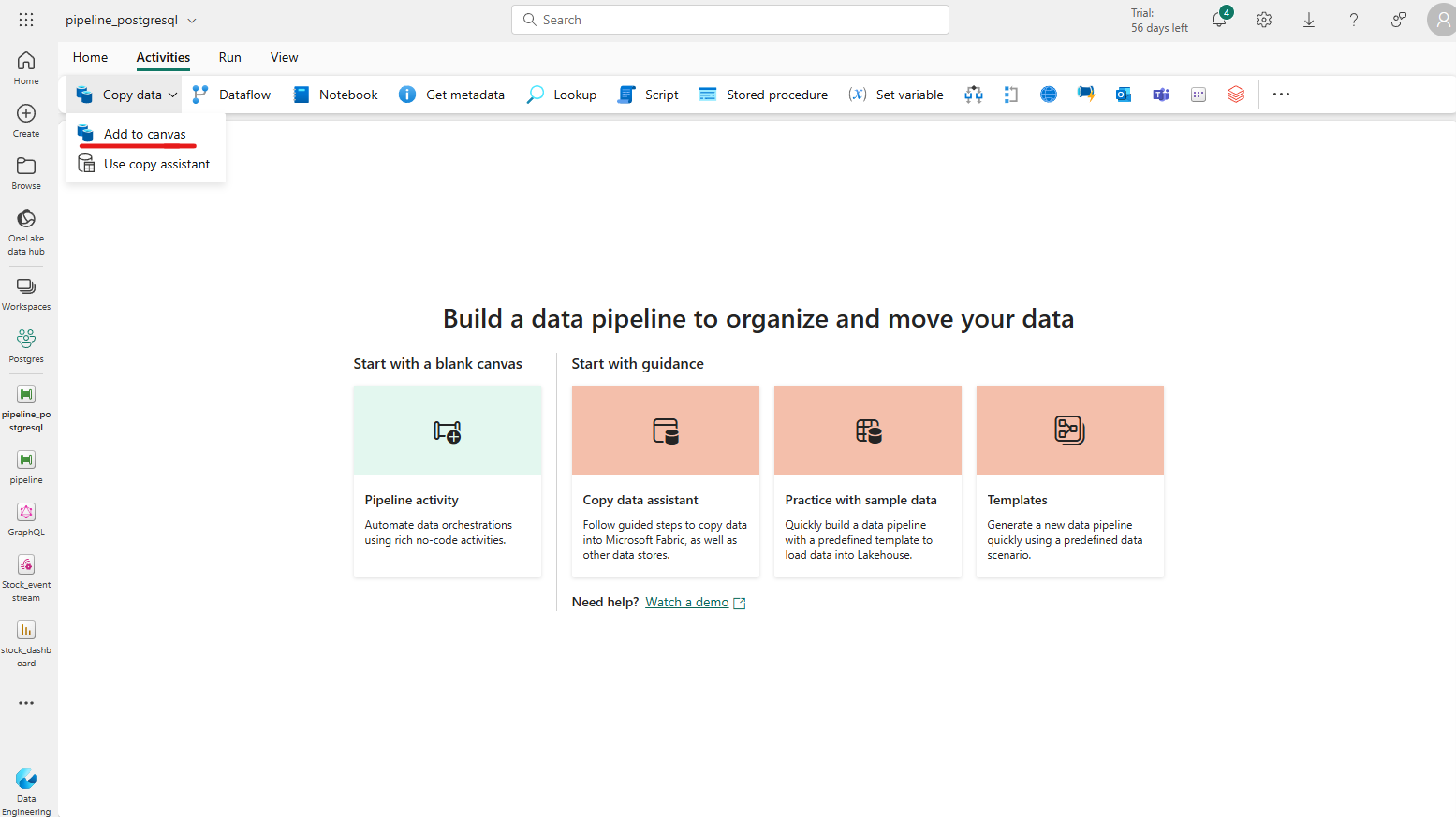
Task: Show more sidebar items ellipsis
Action: coord(26,703)
